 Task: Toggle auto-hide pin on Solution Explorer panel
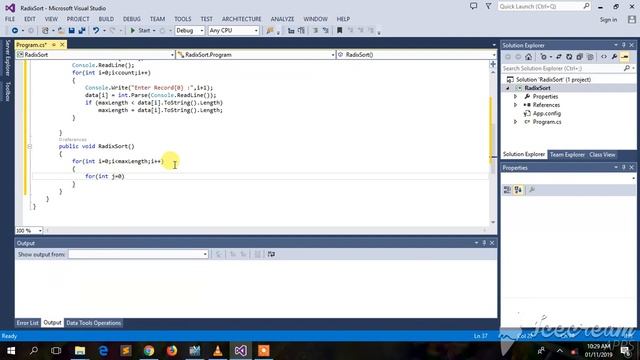tap(624, 45)
